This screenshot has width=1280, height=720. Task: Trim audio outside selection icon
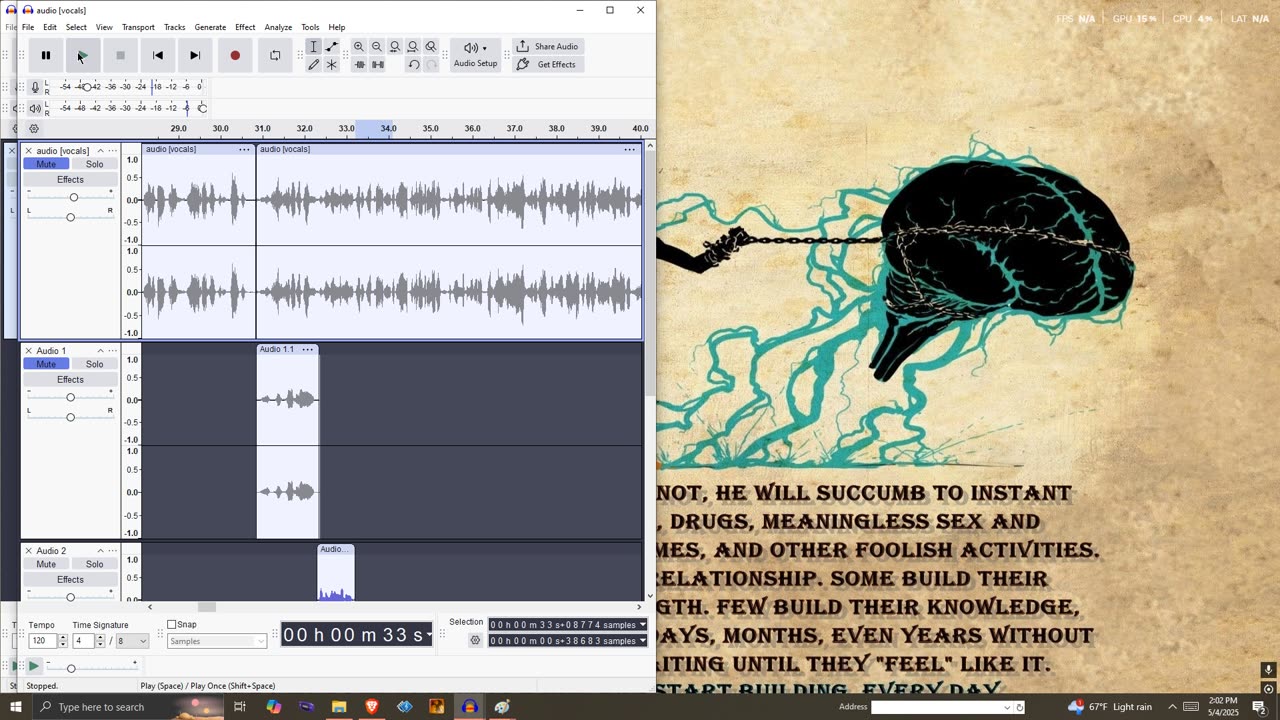click(x=359, y=65)
